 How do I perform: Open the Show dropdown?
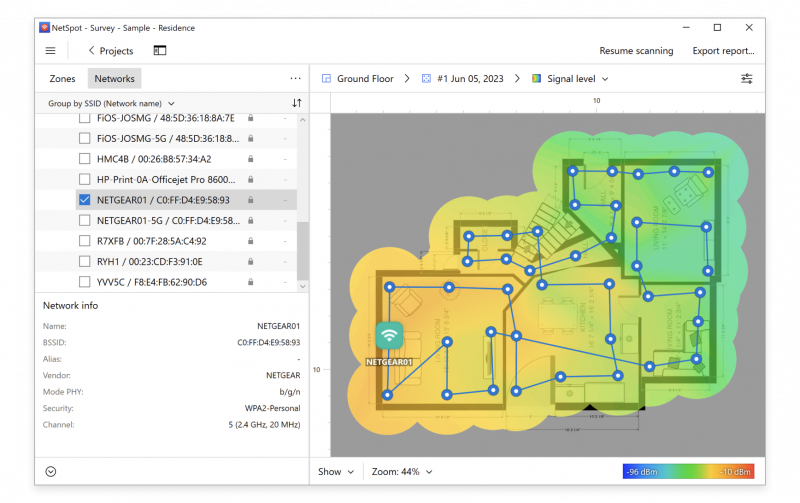pos(335,472)
